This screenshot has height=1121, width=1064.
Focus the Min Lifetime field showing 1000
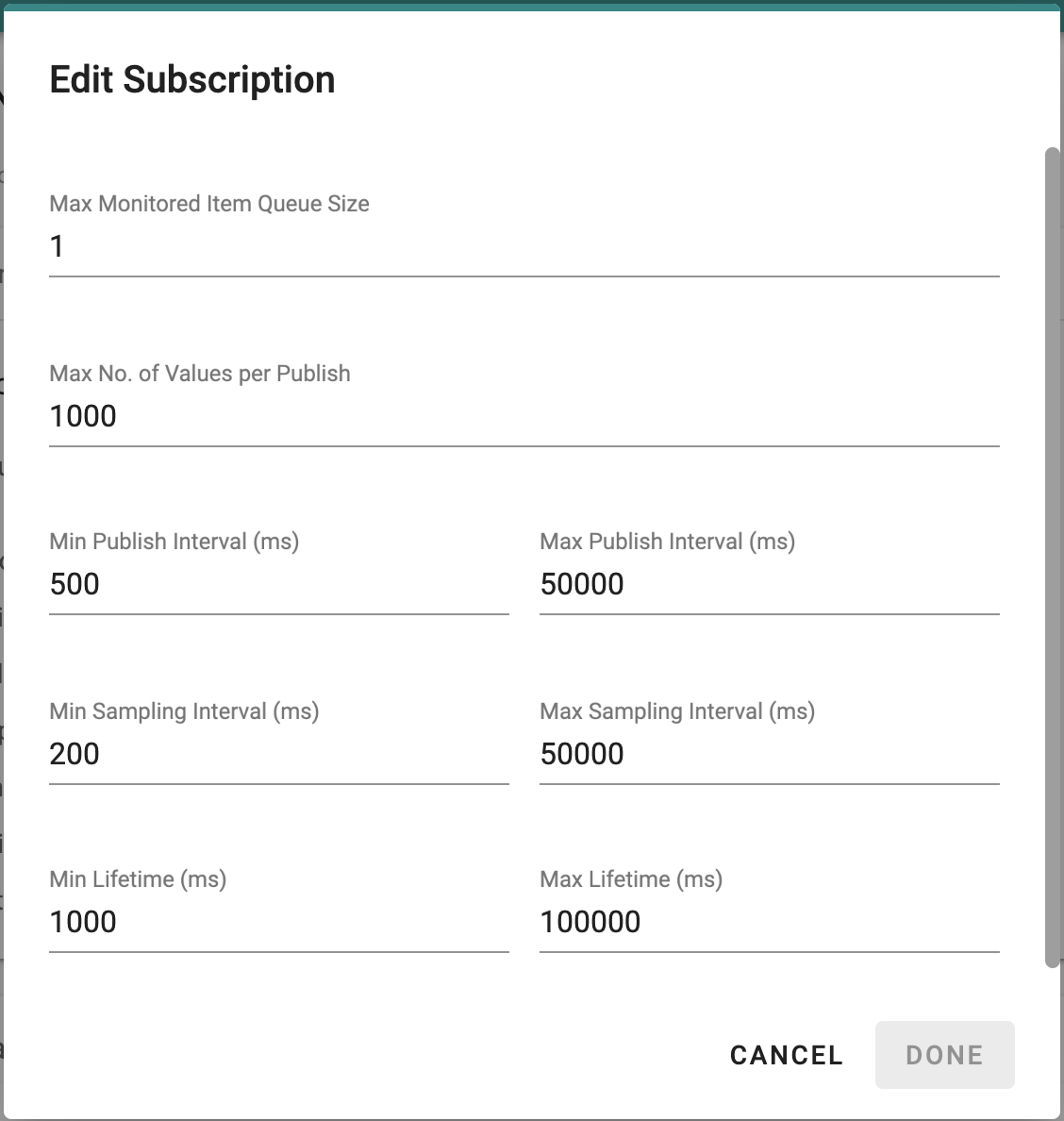(x=278, y=922)
